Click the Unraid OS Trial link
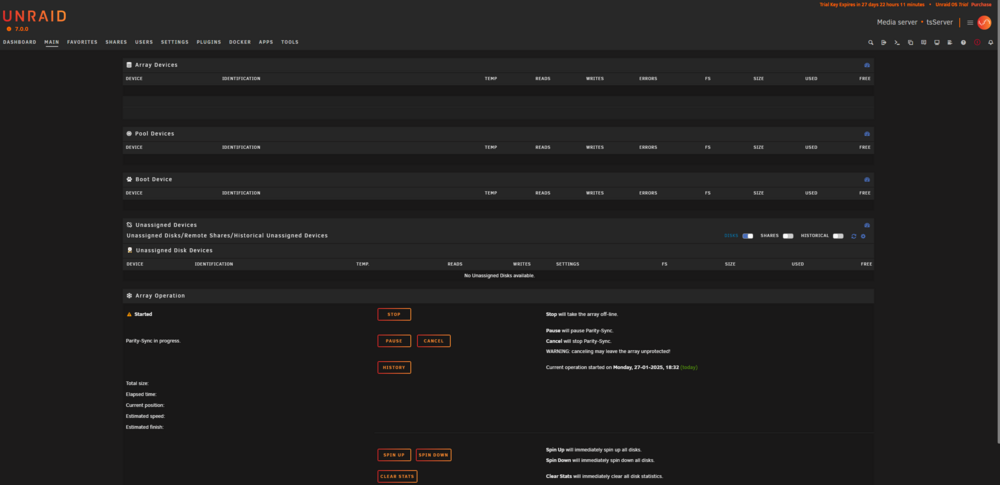This screenshot has height=485, width=1000. pyautogui.click(x=952, y=4)
